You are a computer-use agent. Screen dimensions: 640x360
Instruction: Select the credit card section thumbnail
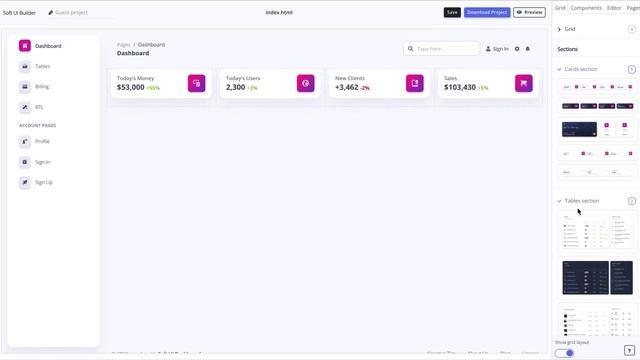(598, 129)
